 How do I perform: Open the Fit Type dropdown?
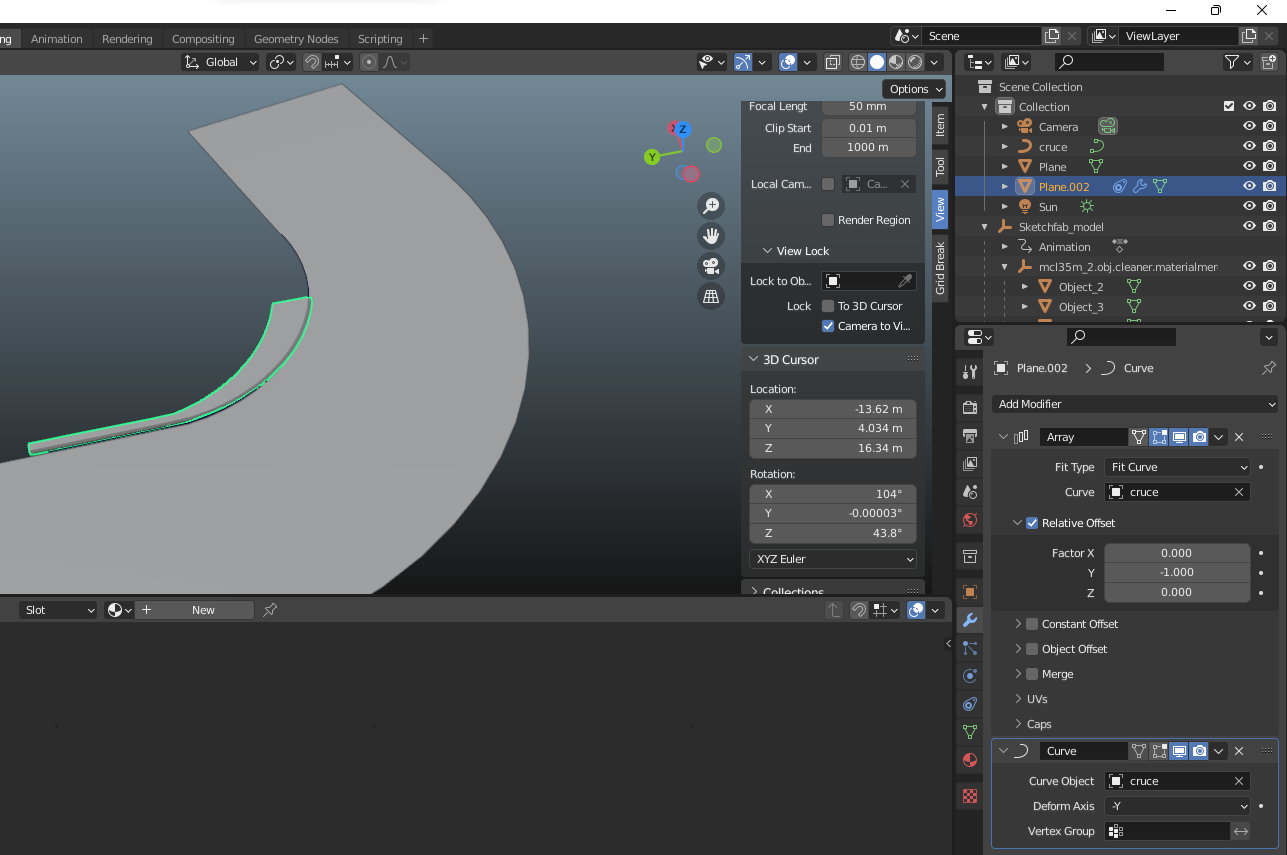[x=1177, y=467]
